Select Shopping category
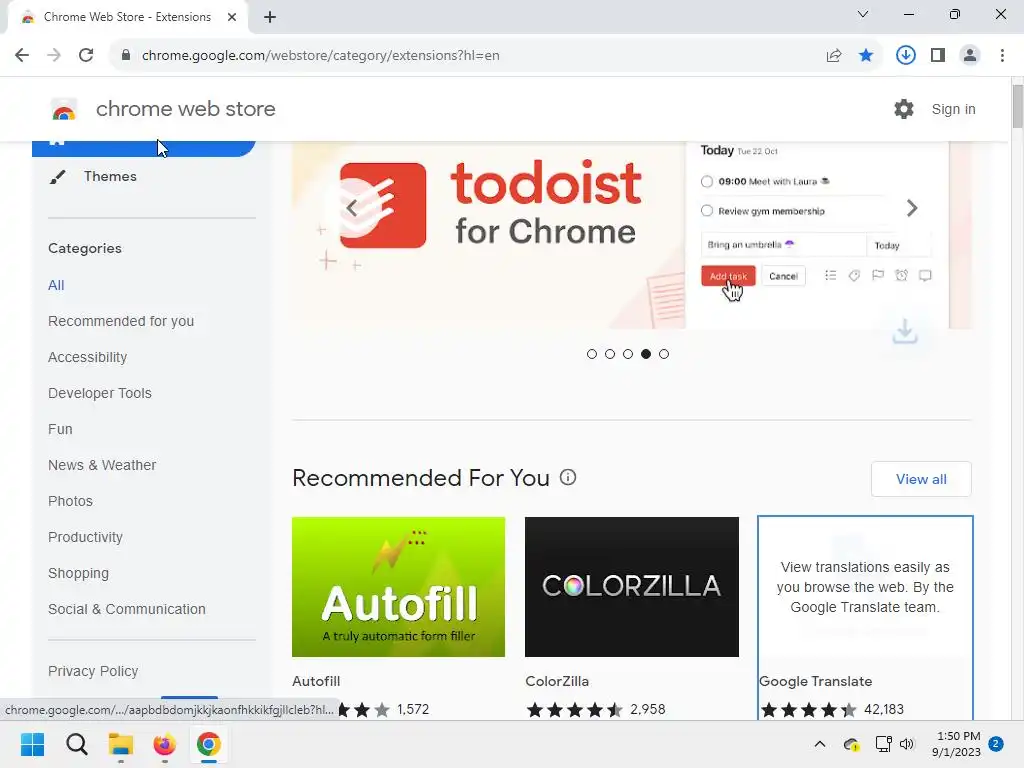Viewport: 1024px width, 768px height. click(78, 573)
